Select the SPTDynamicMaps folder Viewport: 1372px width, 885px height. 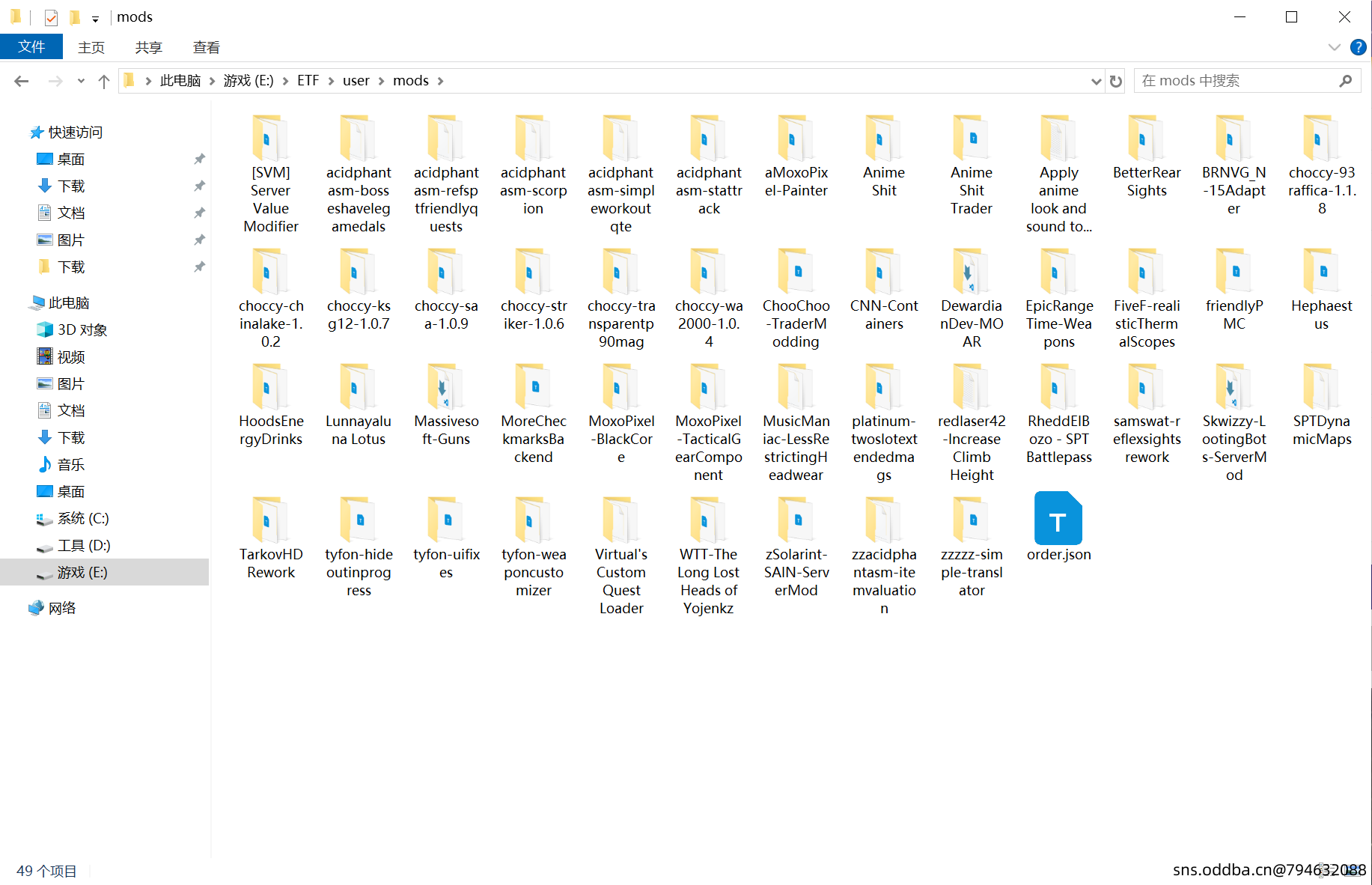1322,404
